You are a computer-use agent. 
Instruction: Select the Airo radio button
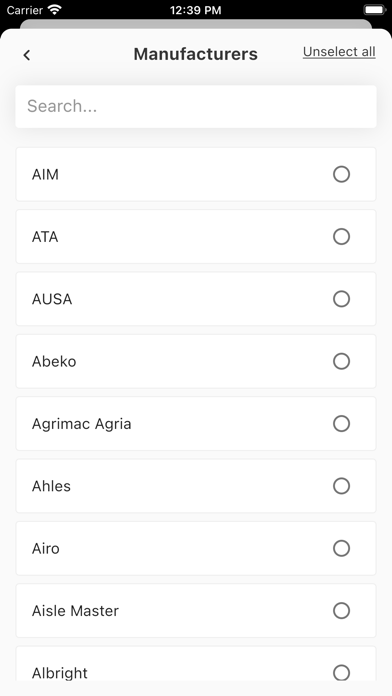point(341,549)
